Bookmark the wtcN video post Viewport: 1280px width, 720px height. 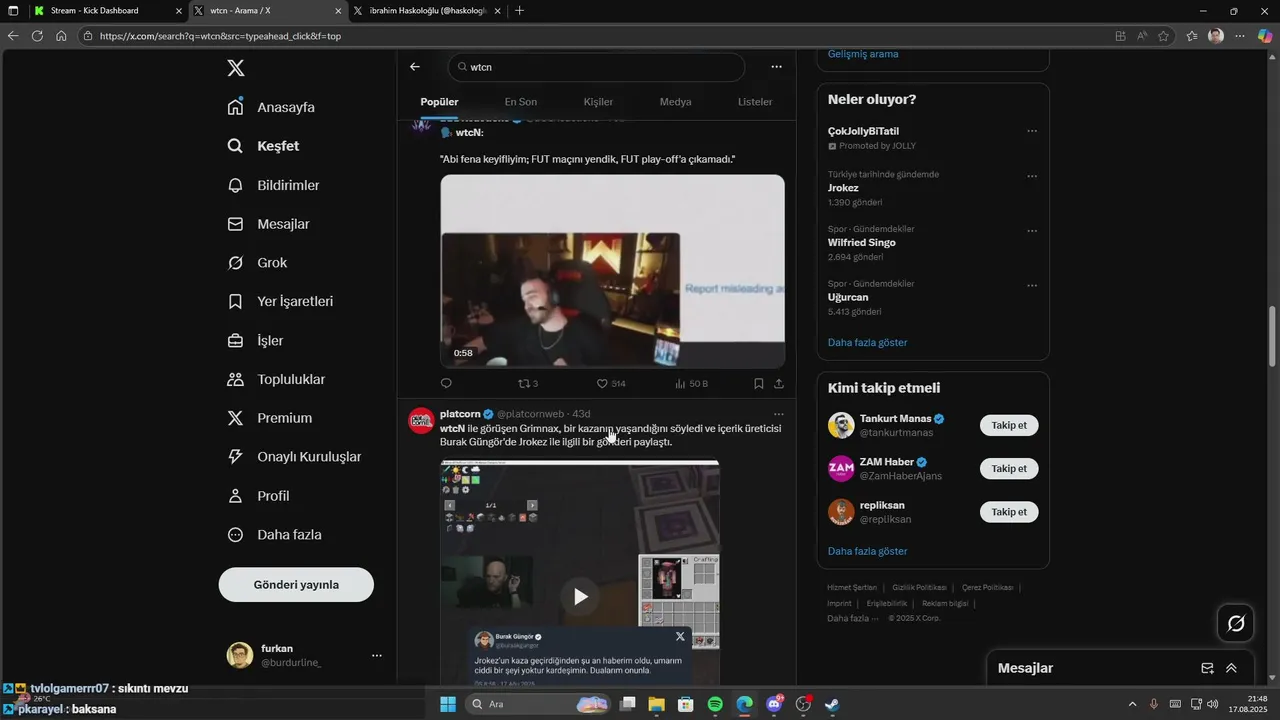(x=759, y=383)
